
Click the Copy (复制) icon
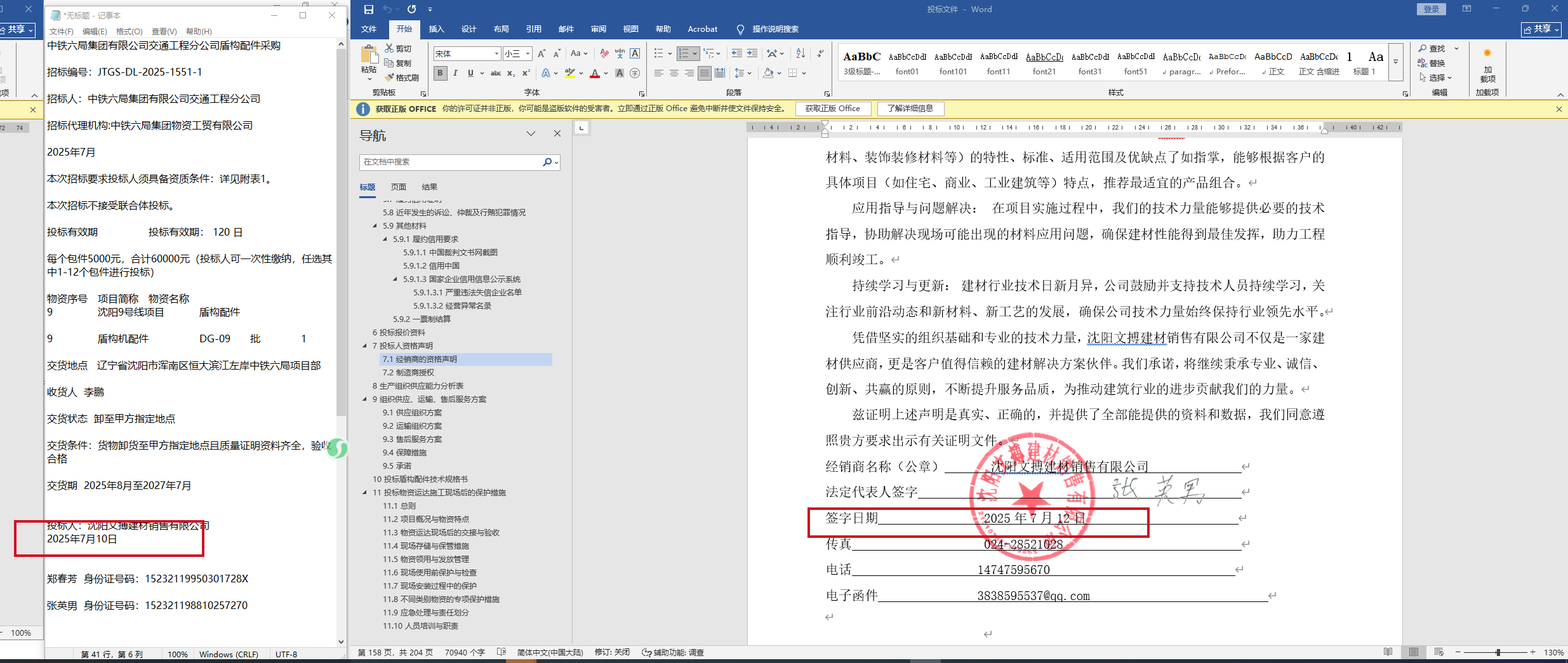point(389,63)
